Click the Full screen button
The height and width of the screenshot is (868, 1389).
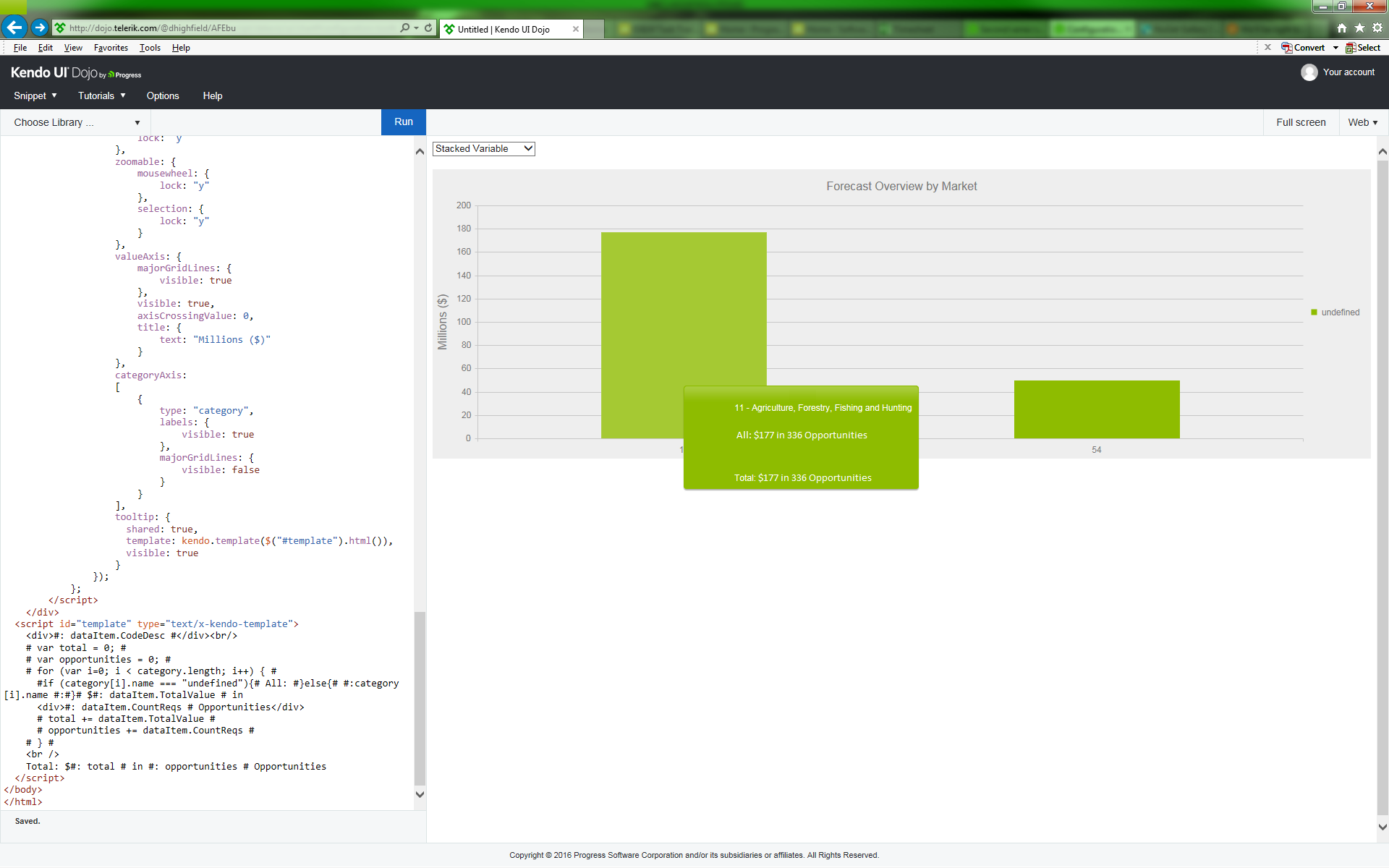click(x=1300, y=122)
